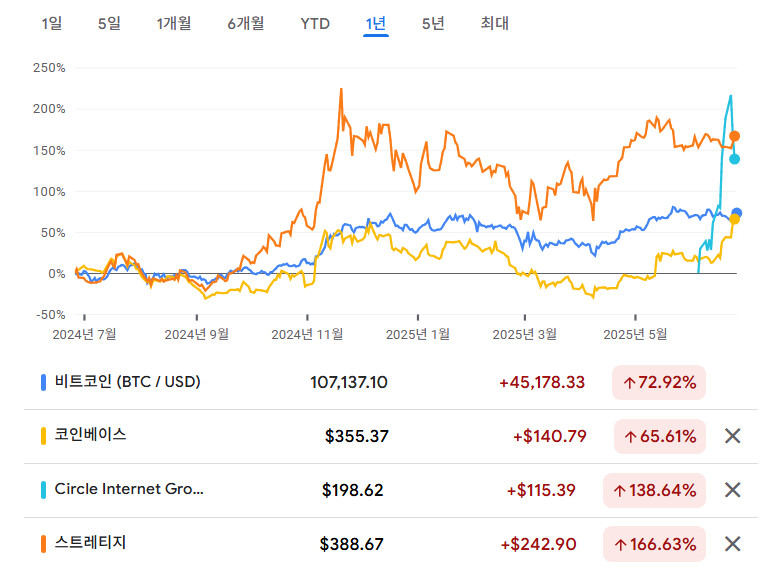Click the blue 비트코인 color swatch
The height and width of the screenshot is (569, 783).
pos(44,382)
